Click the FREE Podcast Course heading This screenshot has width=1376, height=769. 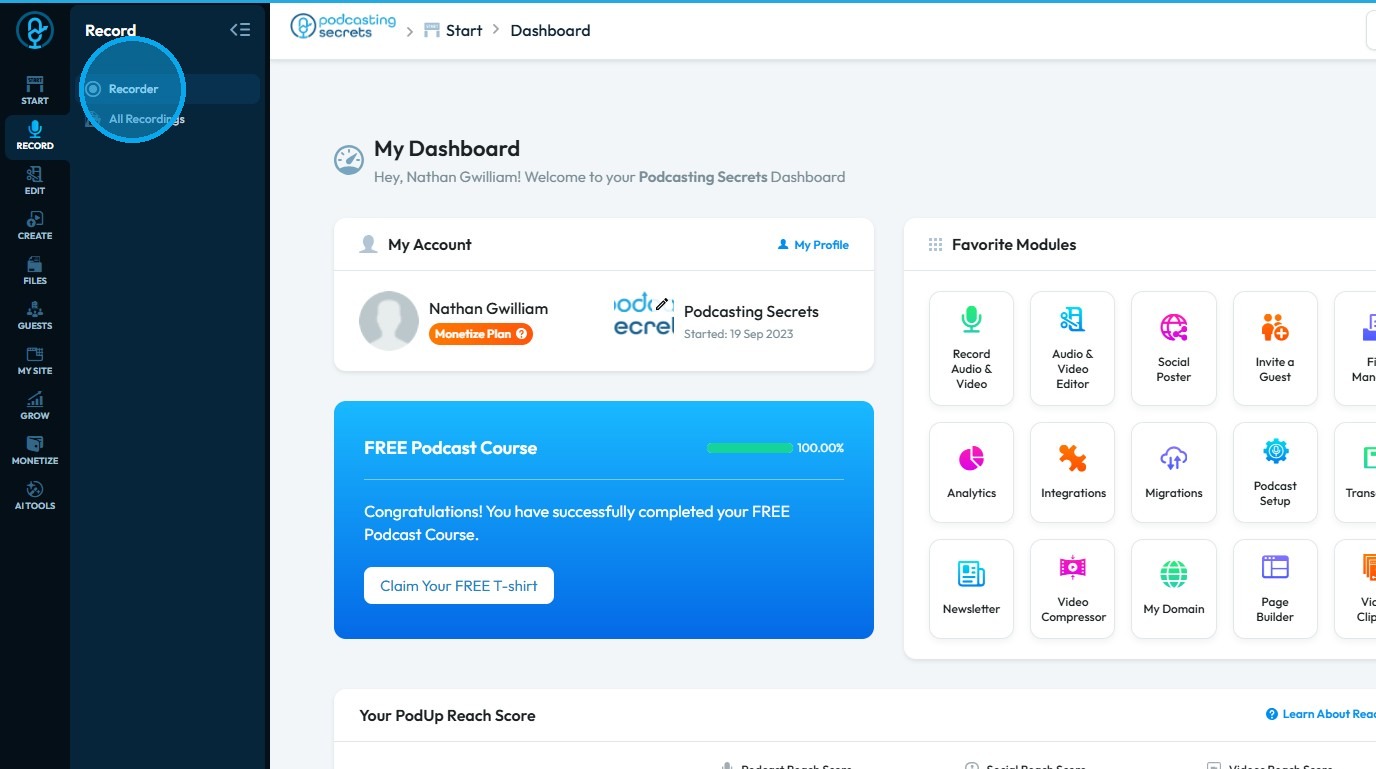pos(450,448)
